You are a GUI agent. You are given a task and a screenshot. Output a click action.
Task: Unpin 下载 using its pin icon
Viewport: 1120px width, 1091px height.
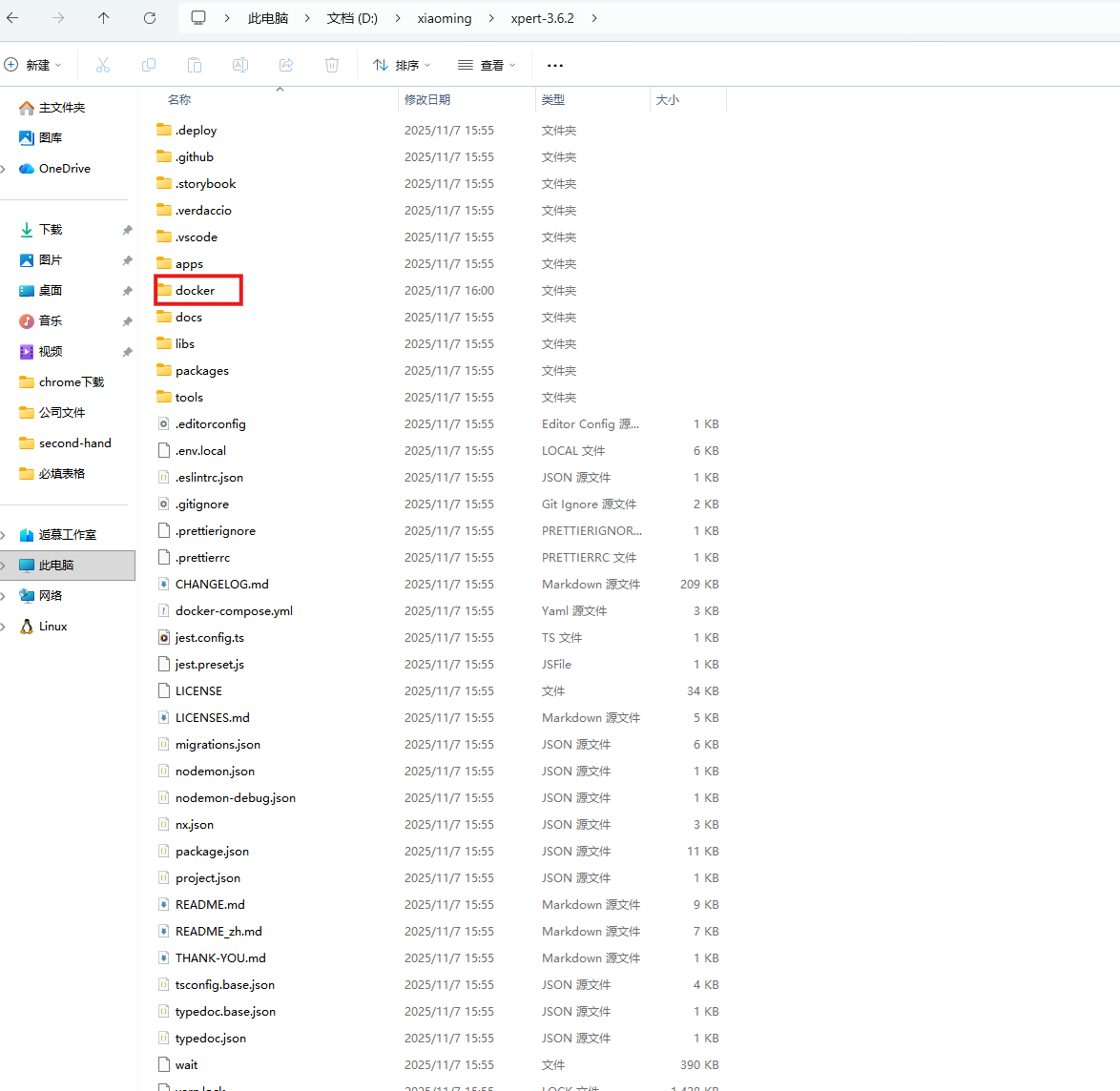(x=127, y=230)
